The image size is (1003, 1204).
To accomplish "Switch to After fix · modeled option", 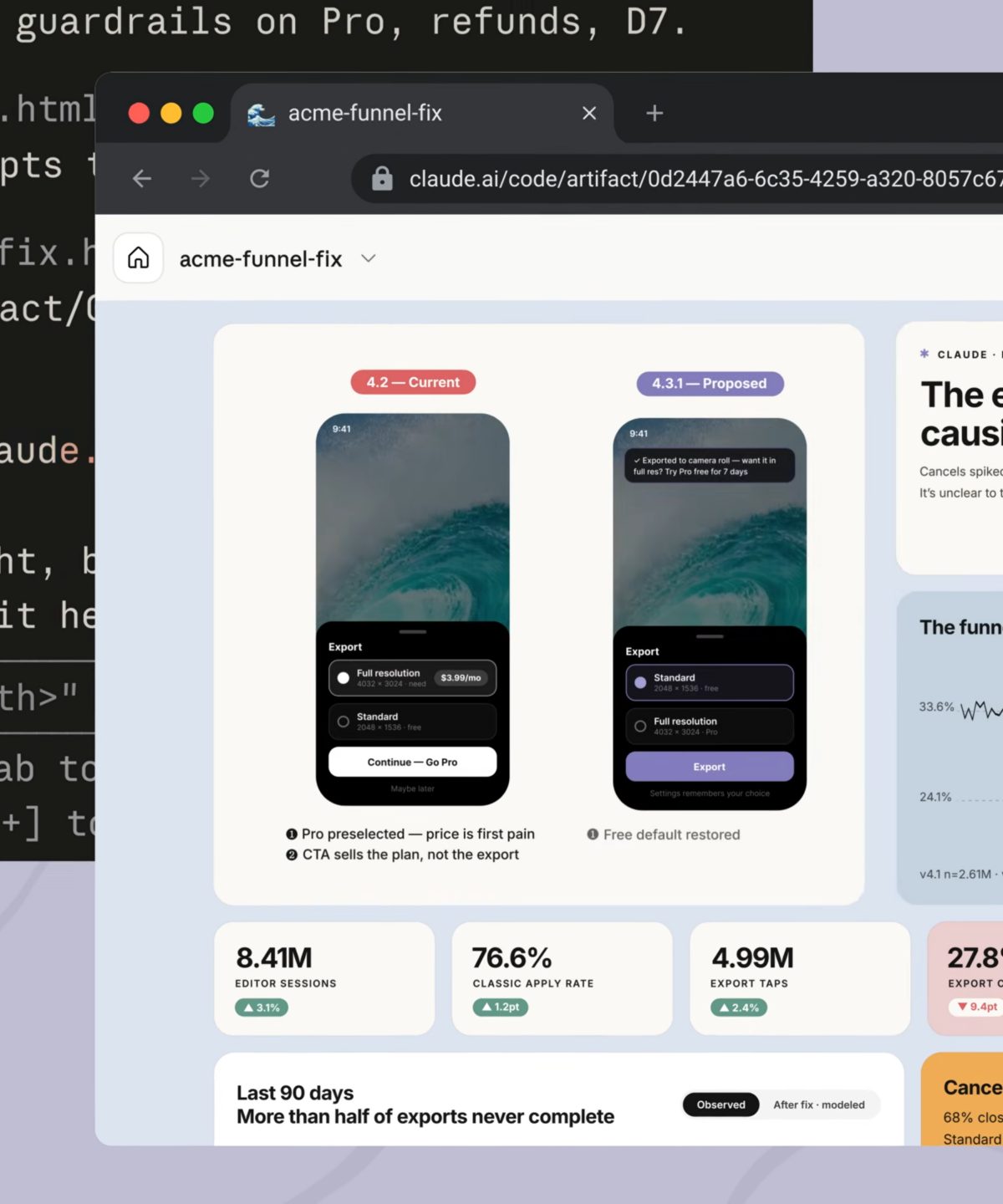I will point(819,1105).
